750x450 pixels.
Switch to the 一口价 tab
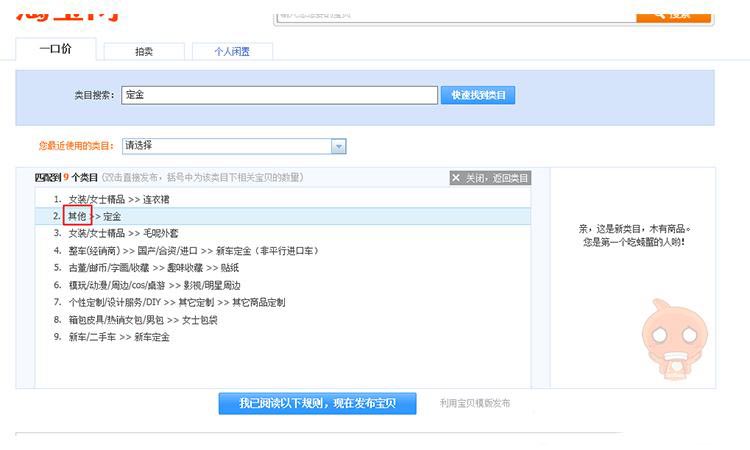click(x=56, y=49)
